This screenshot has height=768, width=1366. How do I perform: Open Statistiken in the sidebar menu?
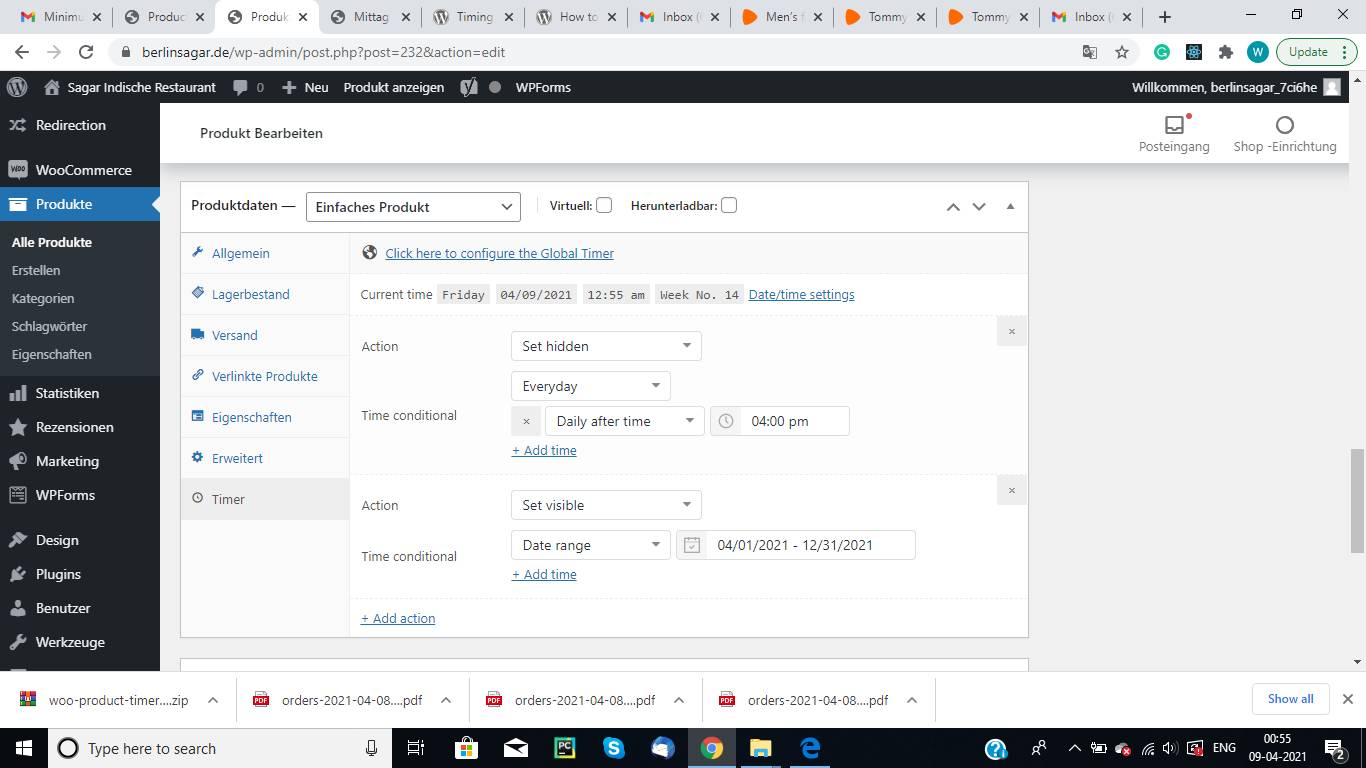coord(80,393)
